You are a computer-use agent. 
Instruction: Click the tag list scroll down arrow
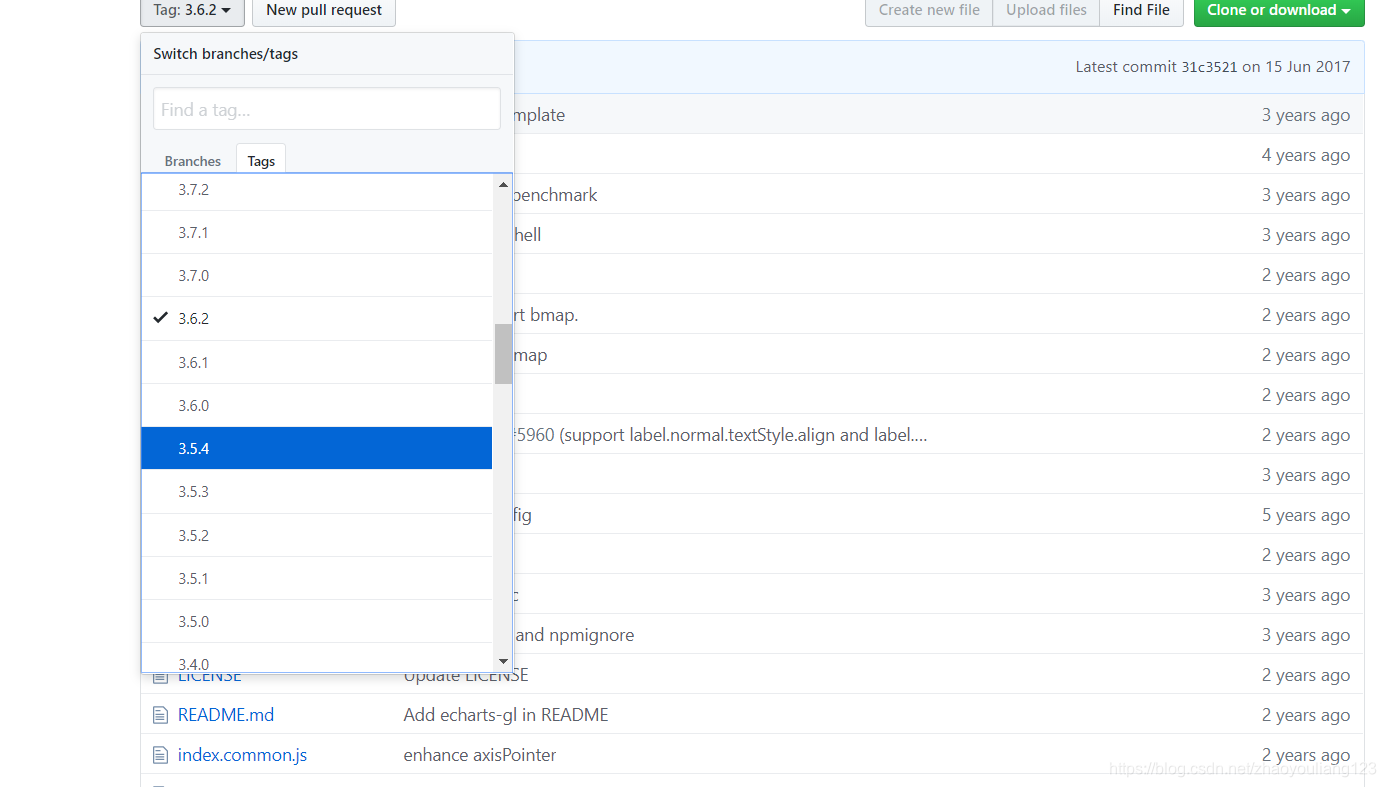[503, 661]
